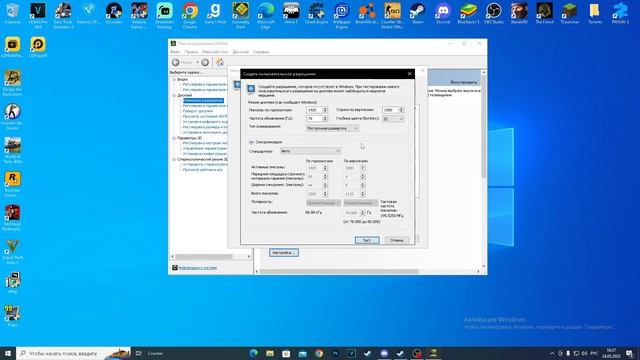640x360 pixels.
Task: Open scan type dropdown in dialog
Action: 332,128
